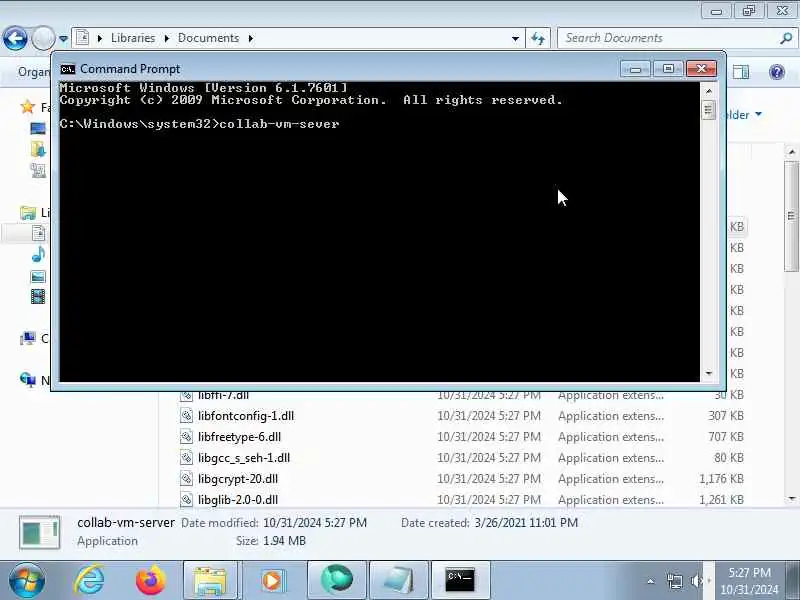
Task: Expand arrow between Libraries and Documents
Action: (x=166, y=38)
